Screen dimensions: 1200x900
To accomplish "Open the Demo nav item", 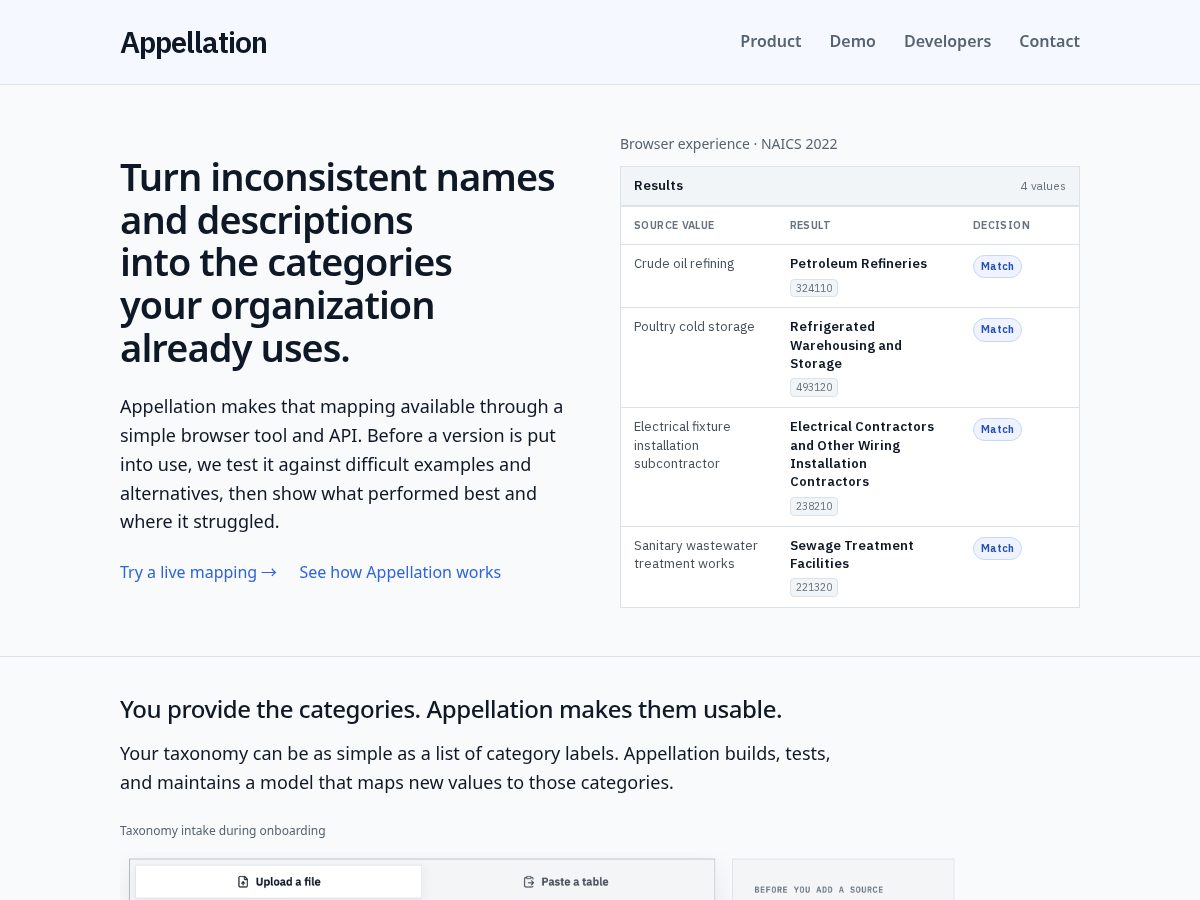I will click(852, 41).
